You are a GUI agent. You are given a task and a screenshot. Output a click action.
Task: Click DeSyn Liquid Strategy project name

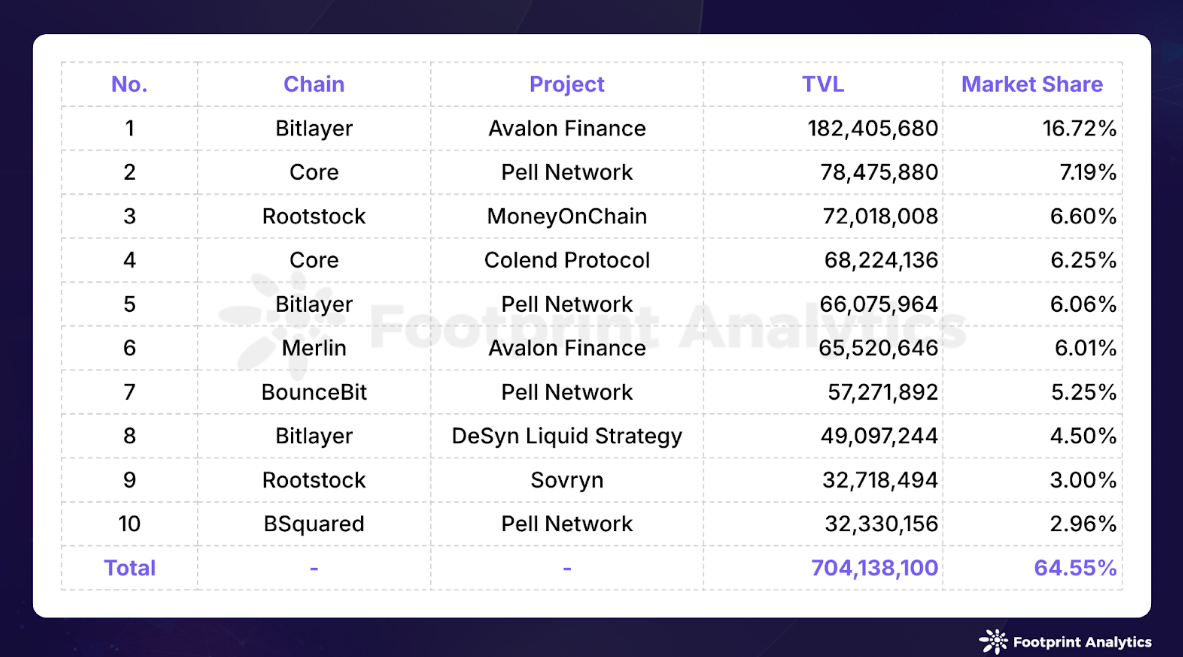coord(567,436)
